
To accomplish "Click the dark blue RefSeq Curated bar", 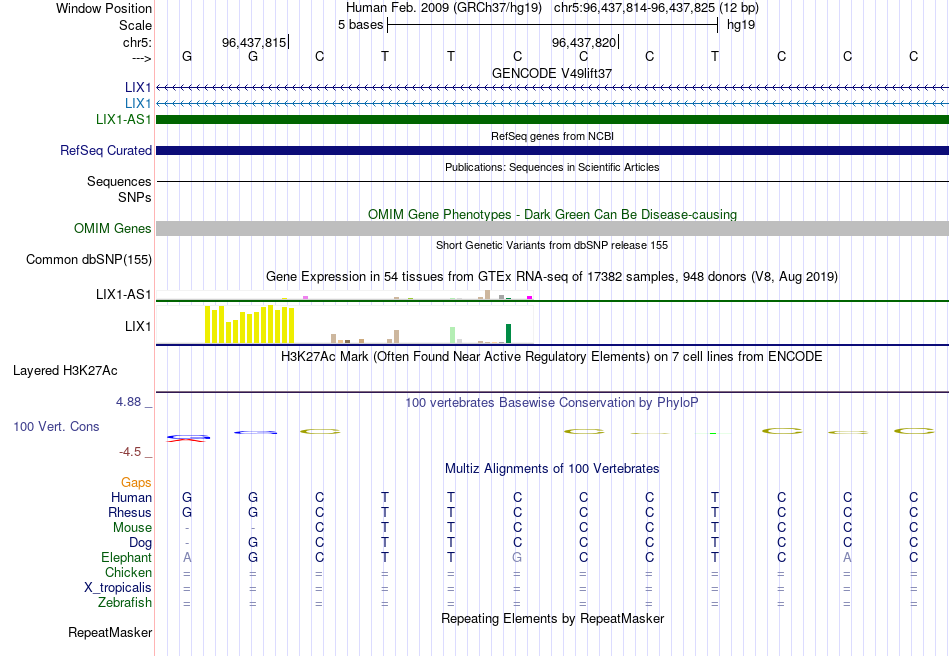I will tap(552, 150).
